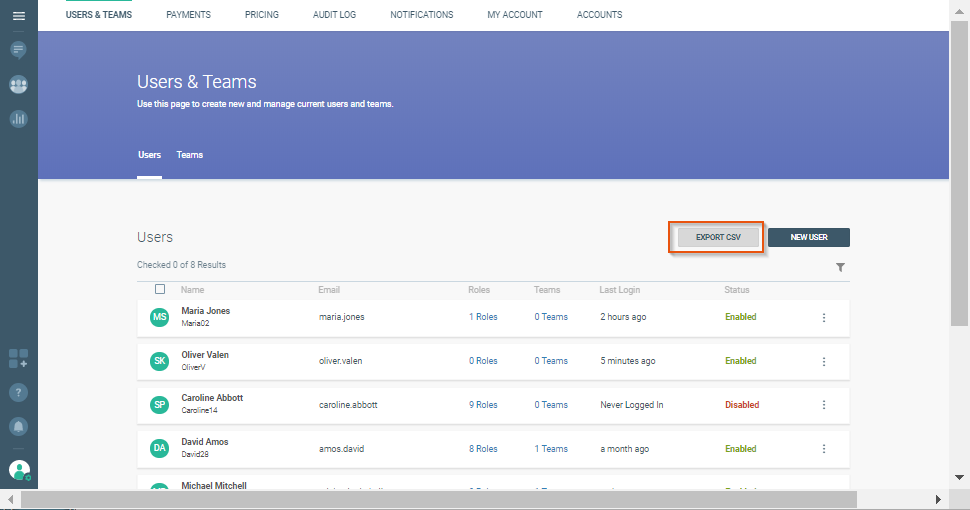Open the three-dot menu for Caroline Abbott
This screenshot has height=510, width=970.
[x=824, y=405]
